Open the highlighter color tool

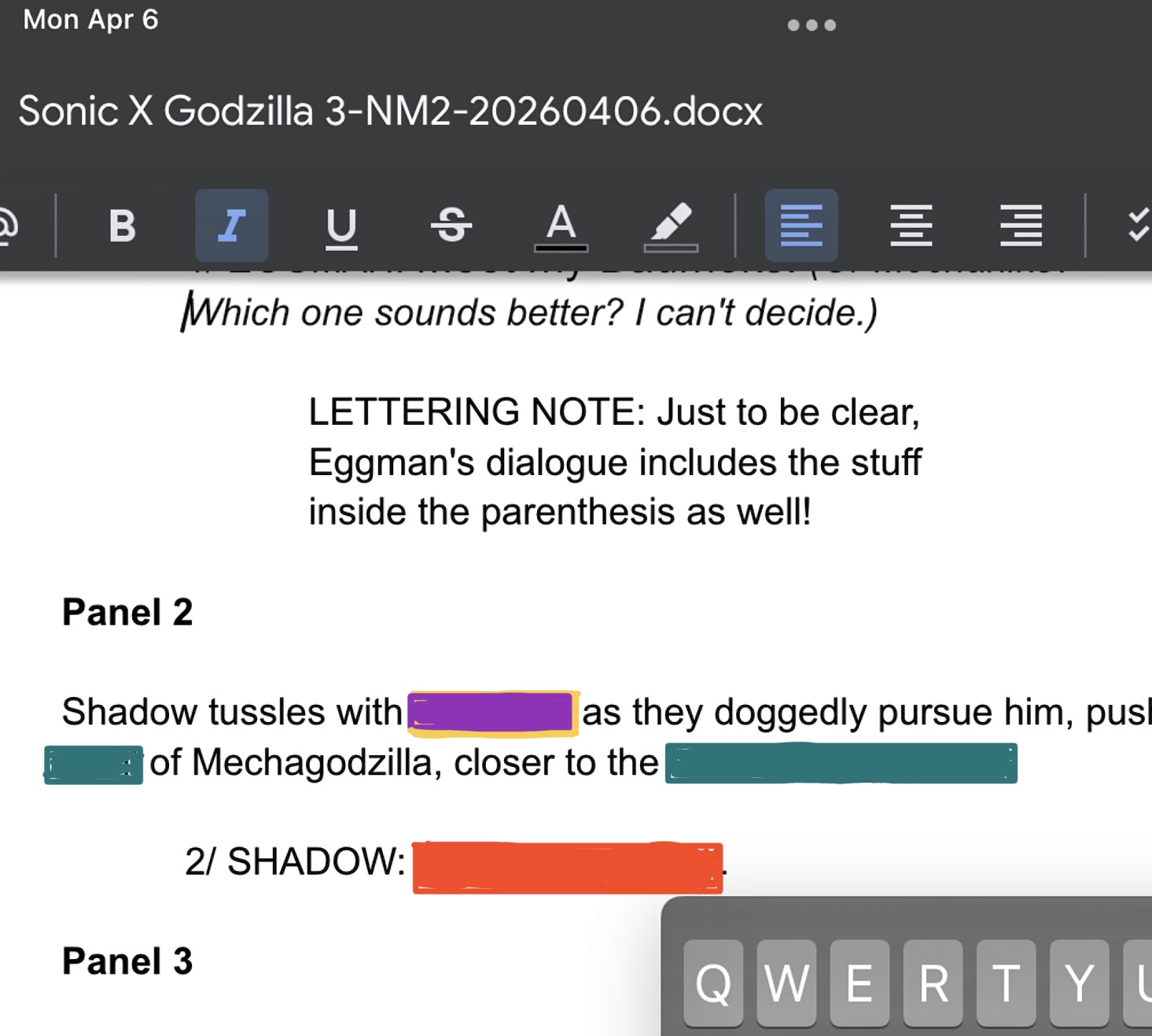pos(671,227)
